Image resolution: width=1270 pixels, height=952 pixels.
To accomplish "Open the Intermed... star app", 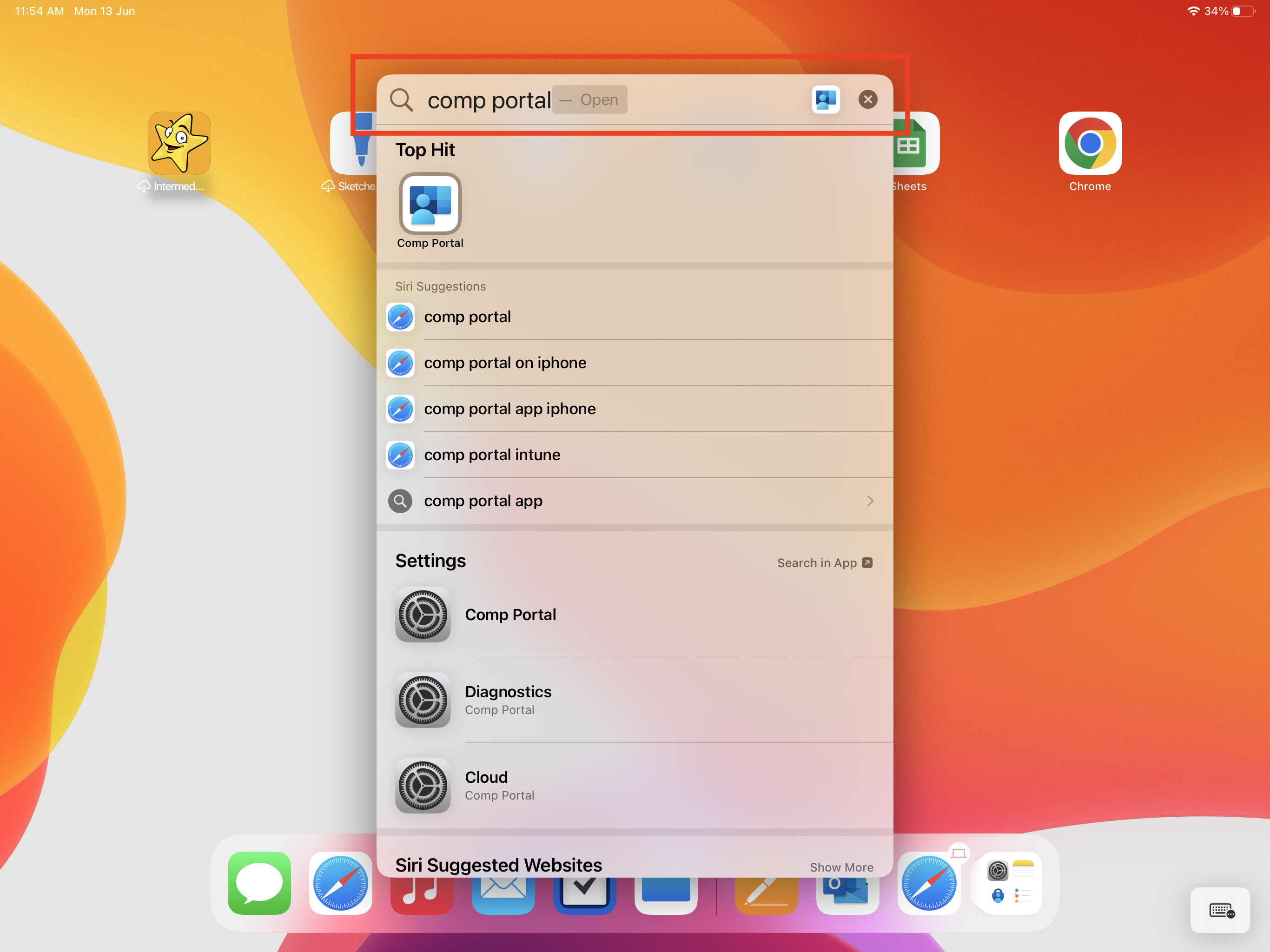I will [x=179, y=144].
